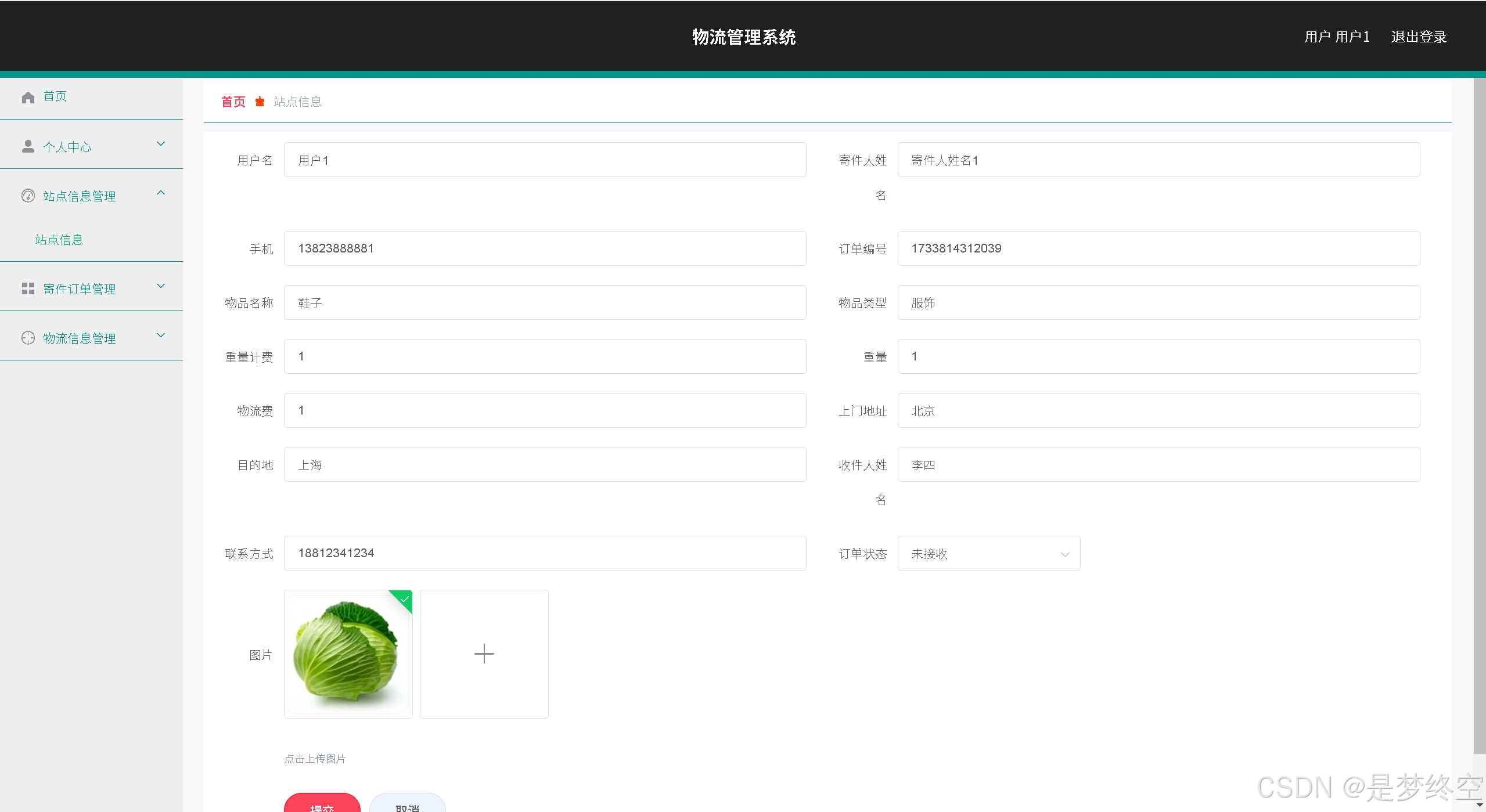The image size is (1486, 812).
Task: Open the 订单状态 dropdown showing 未接收
Action: click(x=988, y=554)
